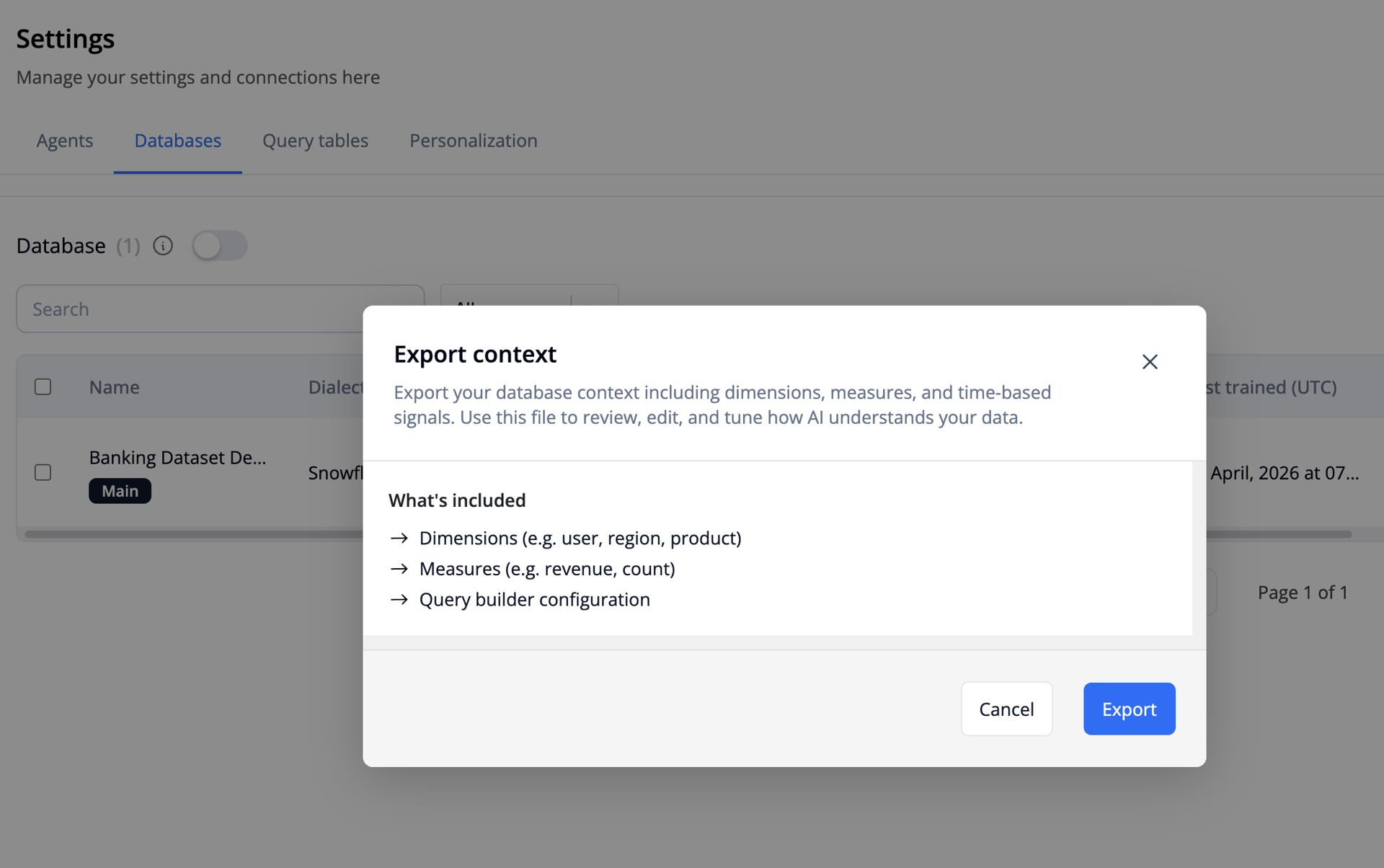The width and height of the screenshot is (1384, 868).
Task: Go to Query tables tab
Action: click(315, 141)
